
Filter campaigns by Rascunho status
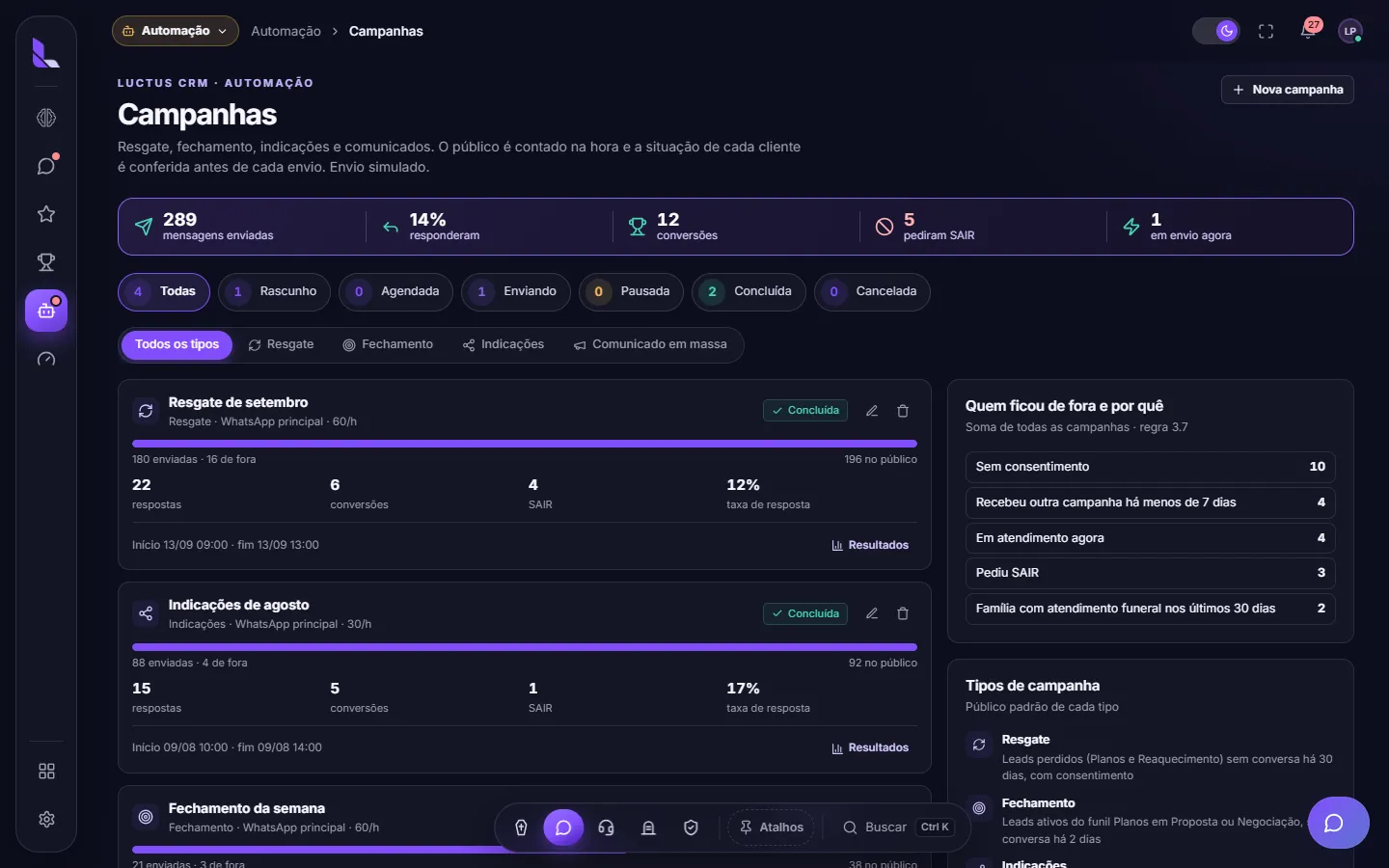click(x=274, y=292)
